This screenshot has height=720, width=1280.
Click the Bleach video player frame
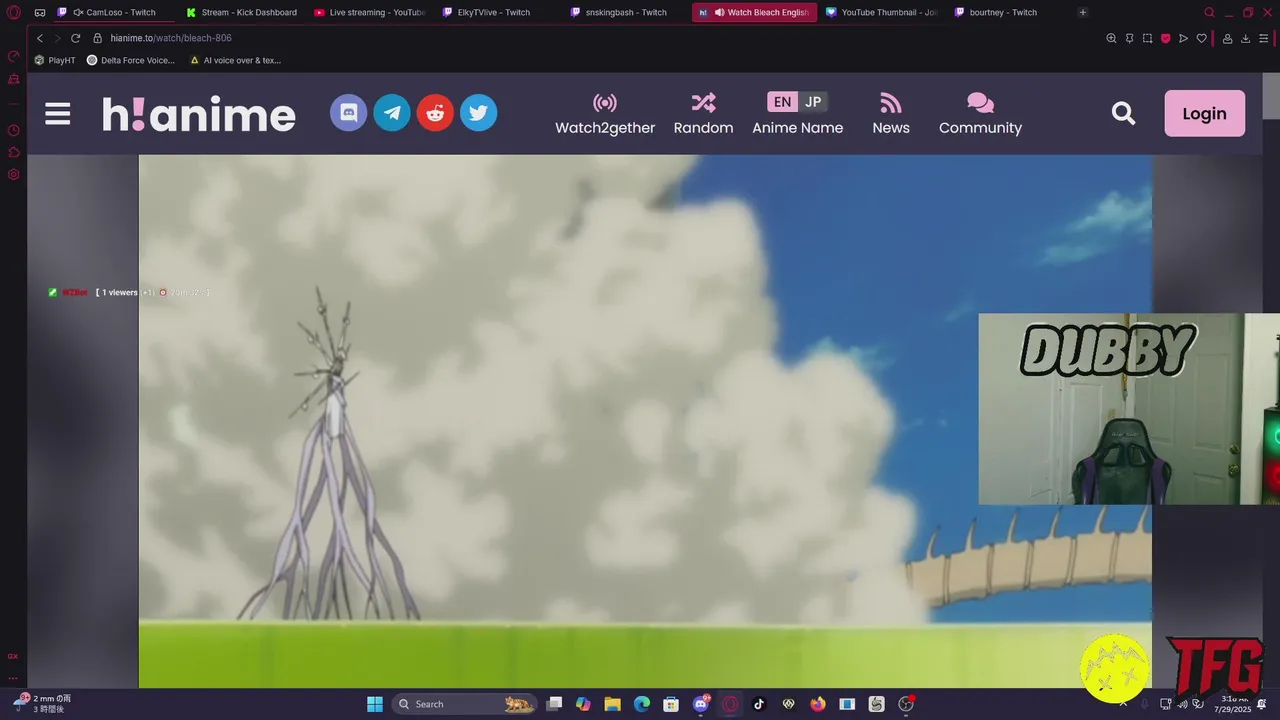645,421
